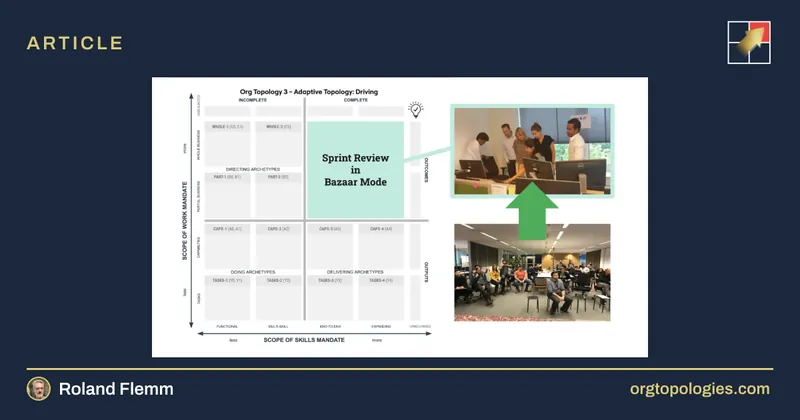Viewport: 800px width, 420px height.
Task: Select the TASKS-4 grid cell
Action: pos(381,298)
